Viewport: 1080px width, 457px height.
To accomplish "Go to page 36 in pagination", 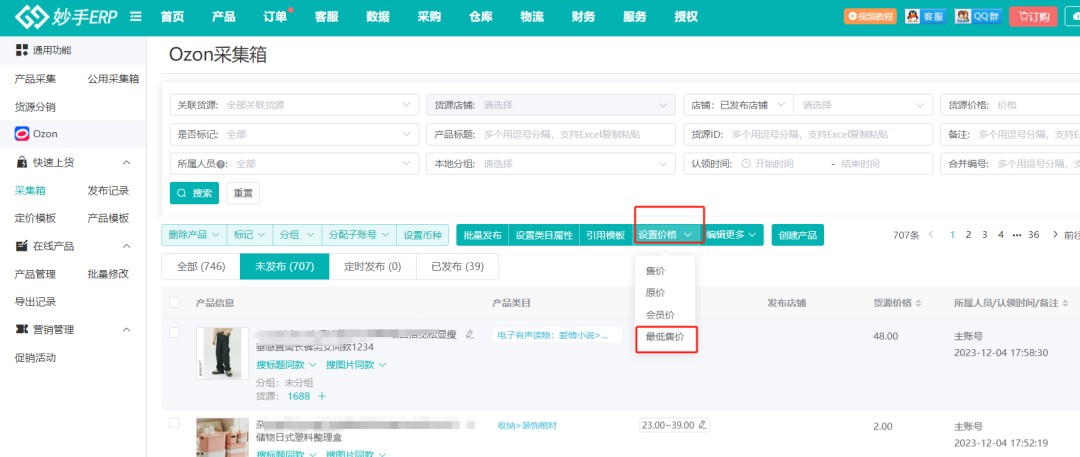I will (x=1033, y=234).
